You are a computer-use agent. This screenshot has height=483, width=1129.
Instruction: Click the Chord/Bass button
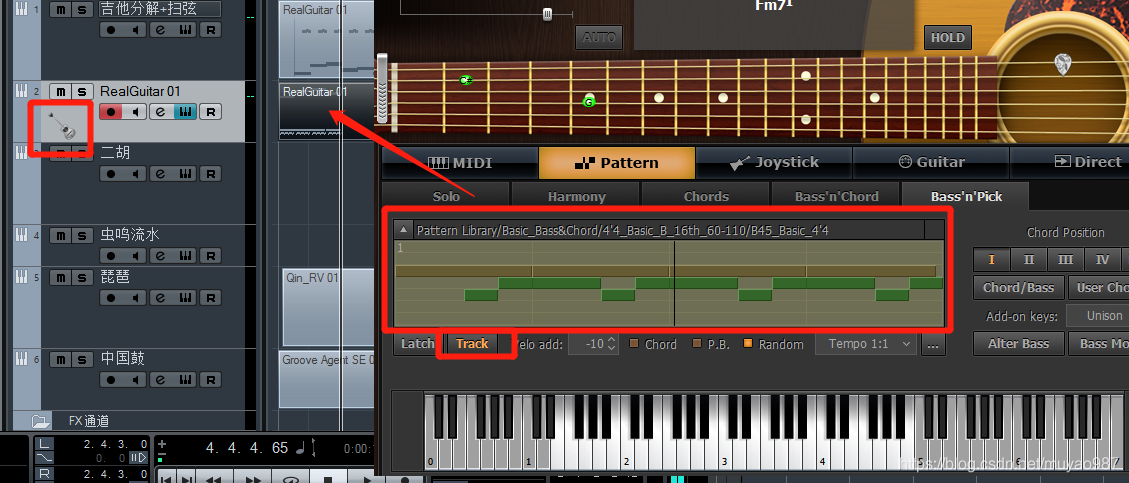[1018, 288]
